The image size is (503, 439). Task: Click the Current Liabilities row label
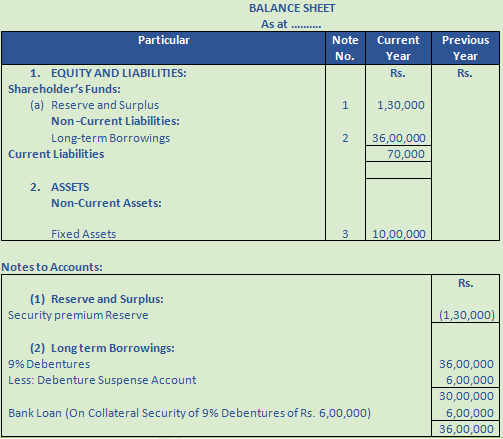click(56, 154)
